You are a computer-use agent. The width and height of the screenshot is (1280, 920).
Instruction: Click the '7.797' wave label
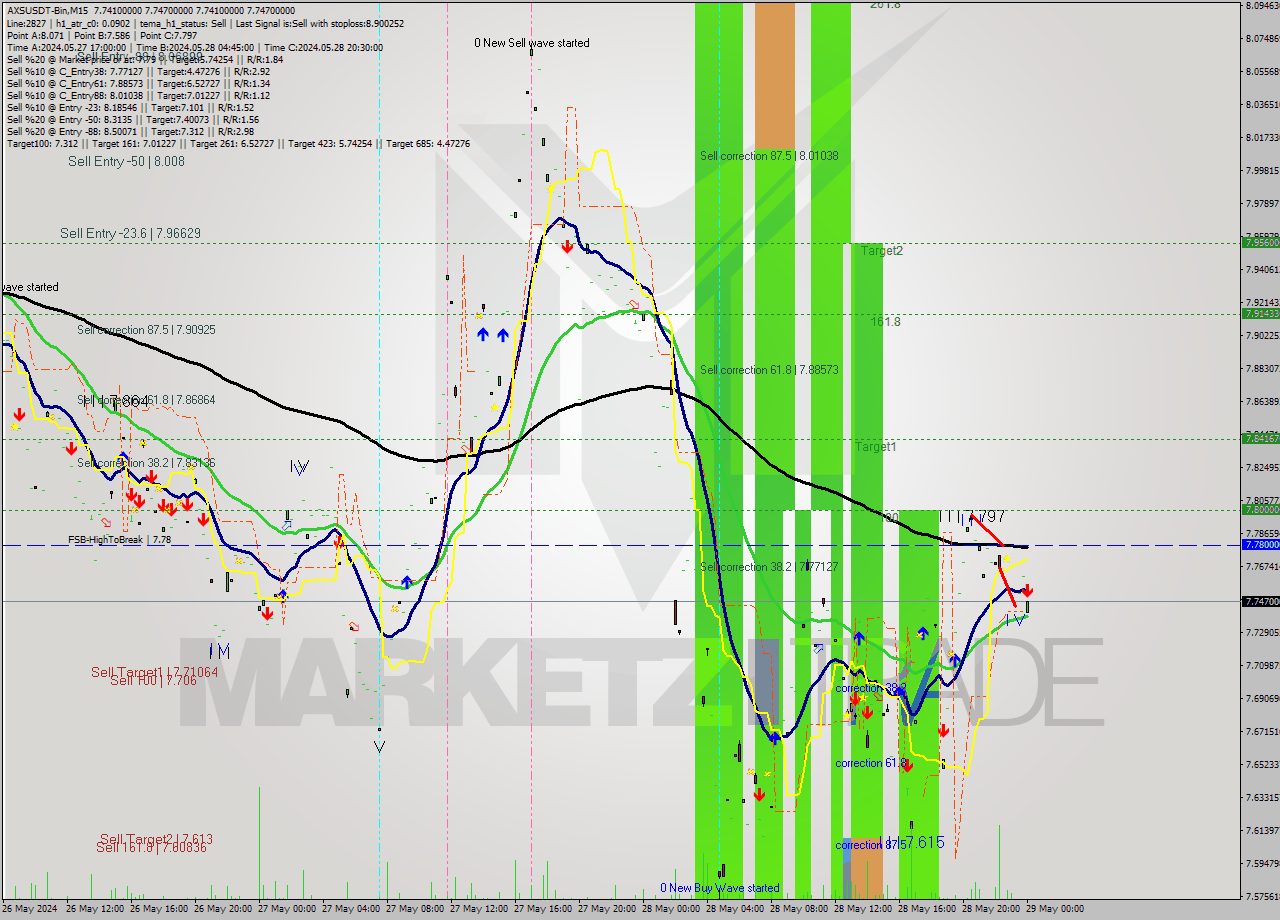[985, 517]
